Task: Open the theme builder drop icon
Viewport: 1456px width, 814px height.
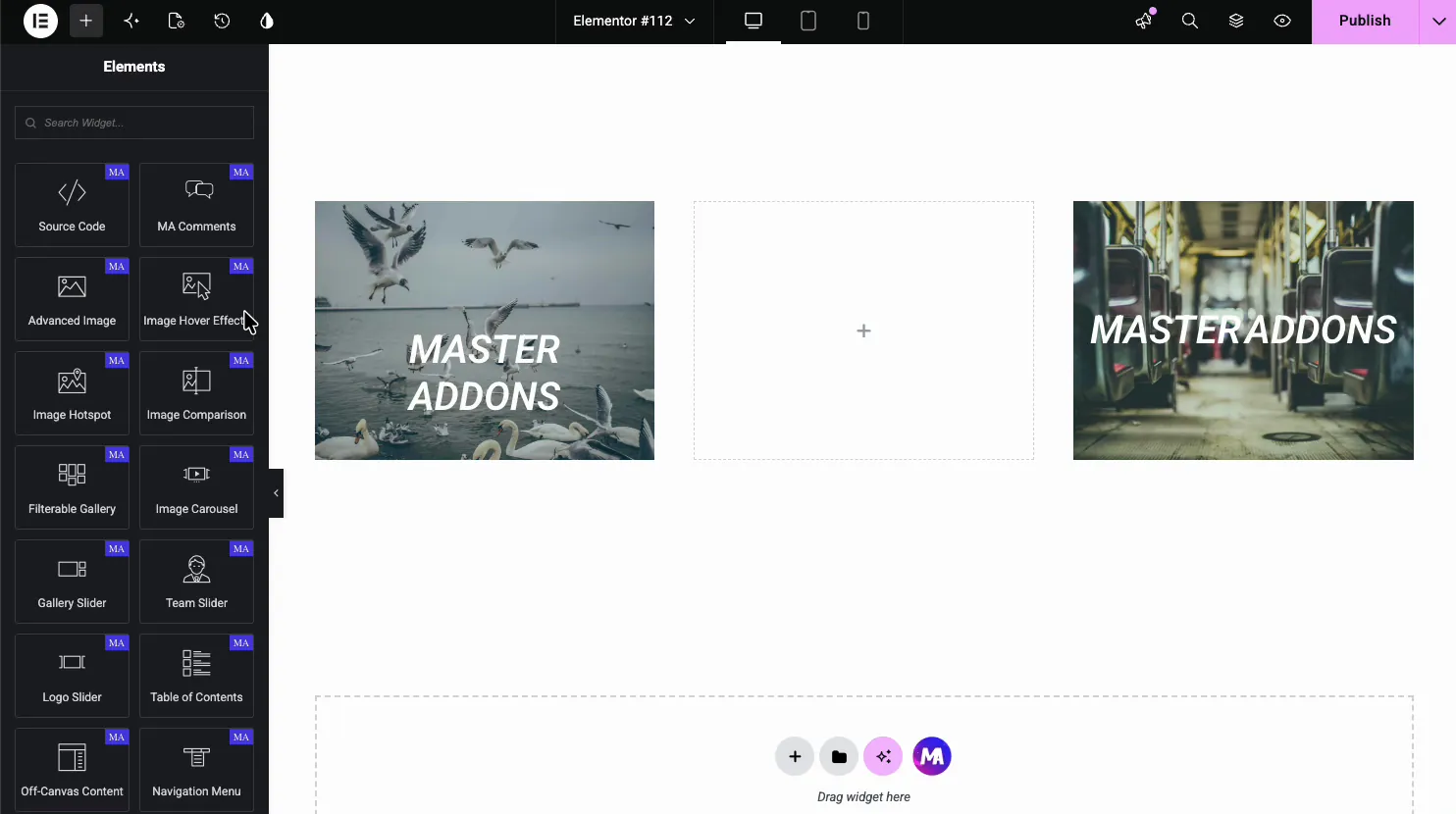Action: point(267,21)
